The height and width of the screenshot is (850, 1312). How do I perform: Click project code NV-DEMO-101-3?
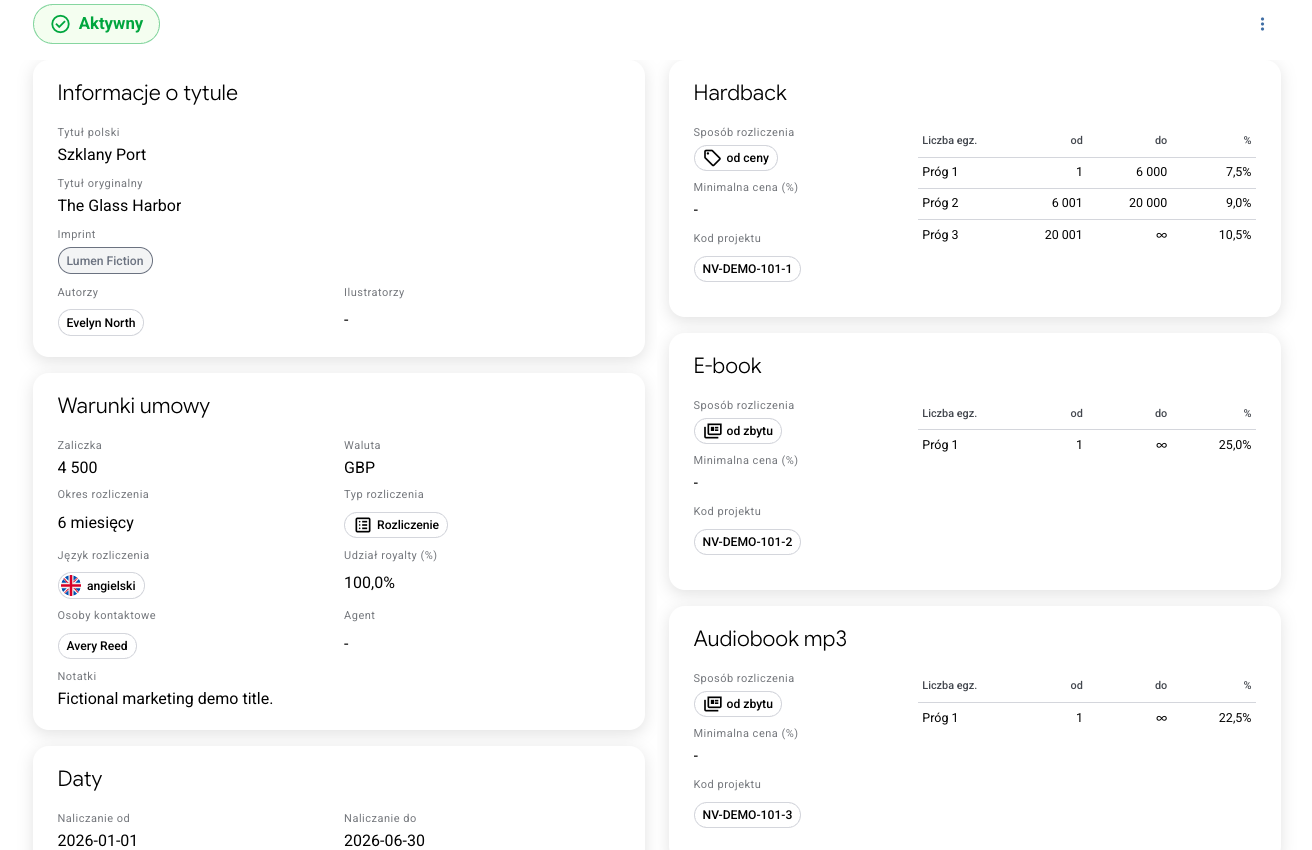(x=747, y=815)
